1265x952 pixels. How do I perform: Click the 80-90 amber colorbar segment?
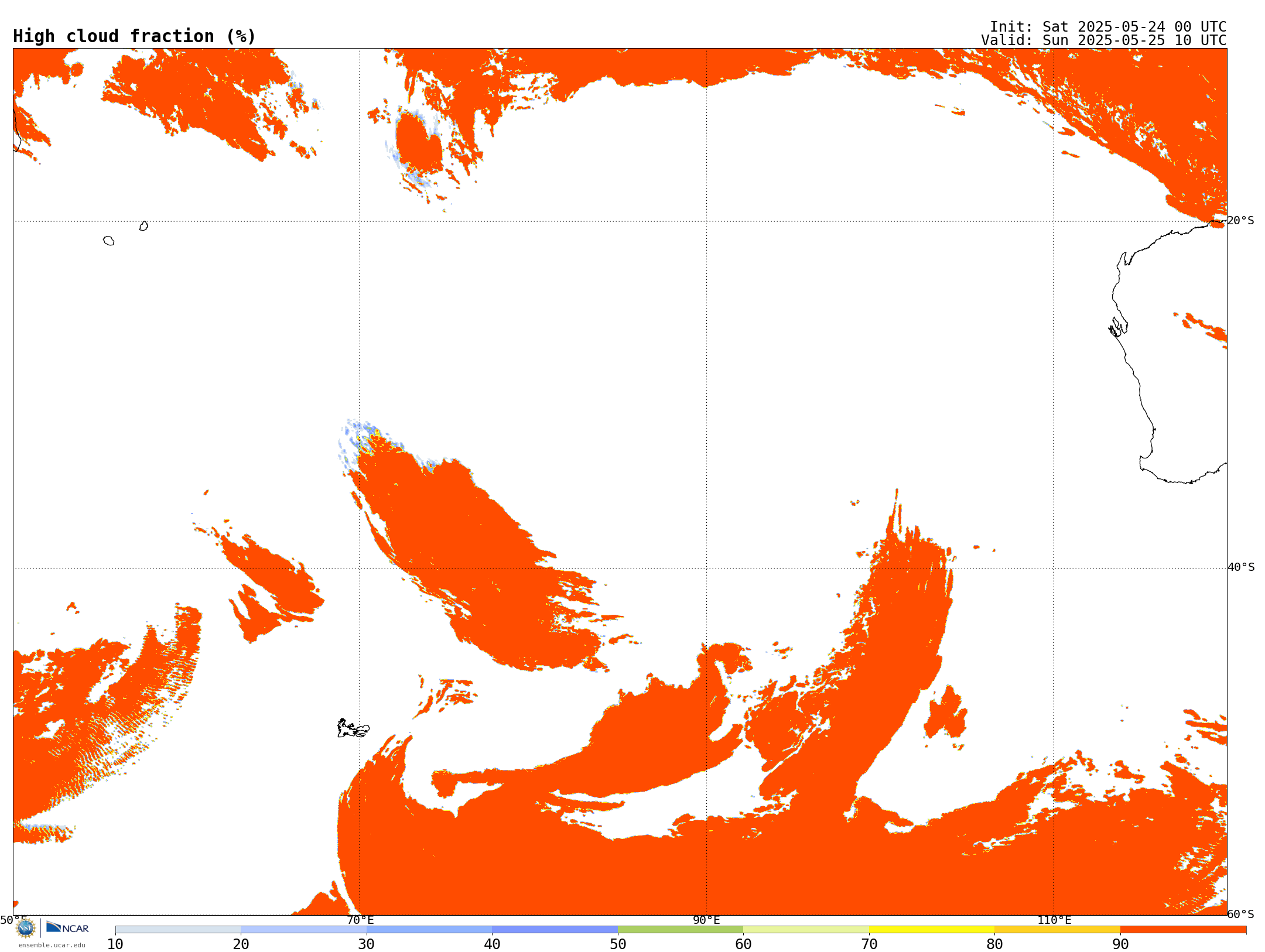click(1057, 930)
